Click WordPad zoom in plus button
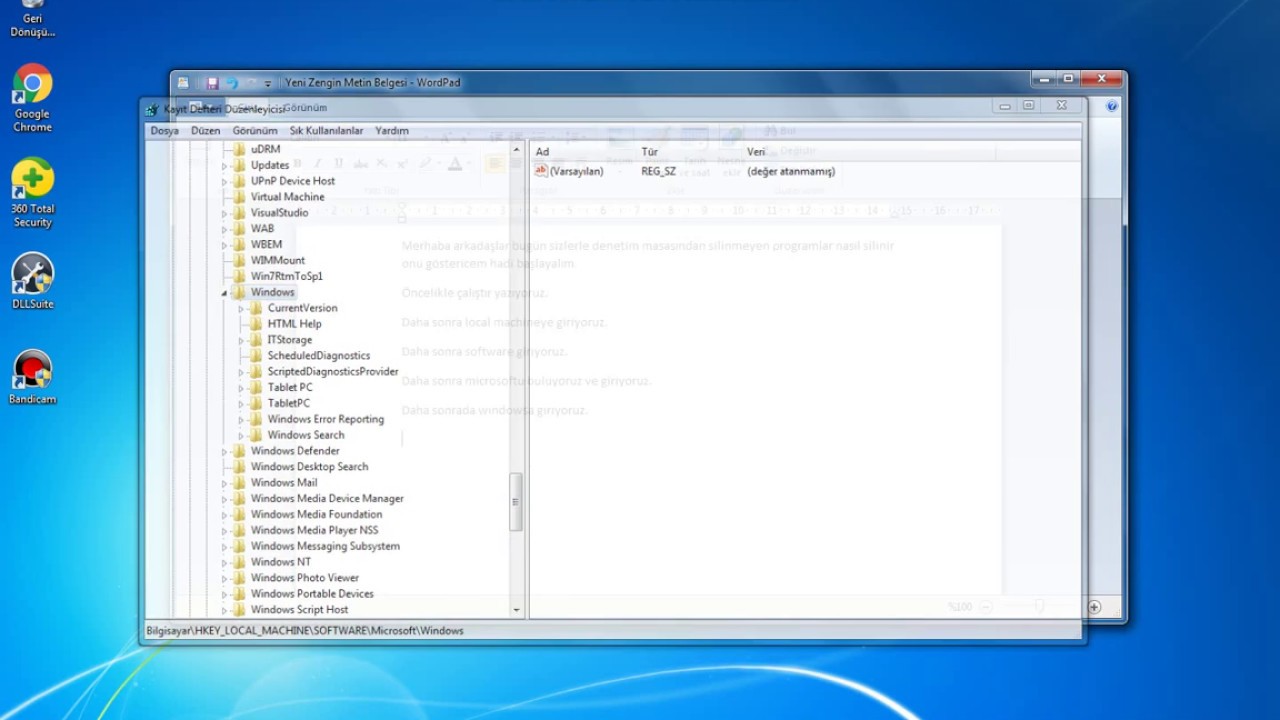 point(1094,607)
